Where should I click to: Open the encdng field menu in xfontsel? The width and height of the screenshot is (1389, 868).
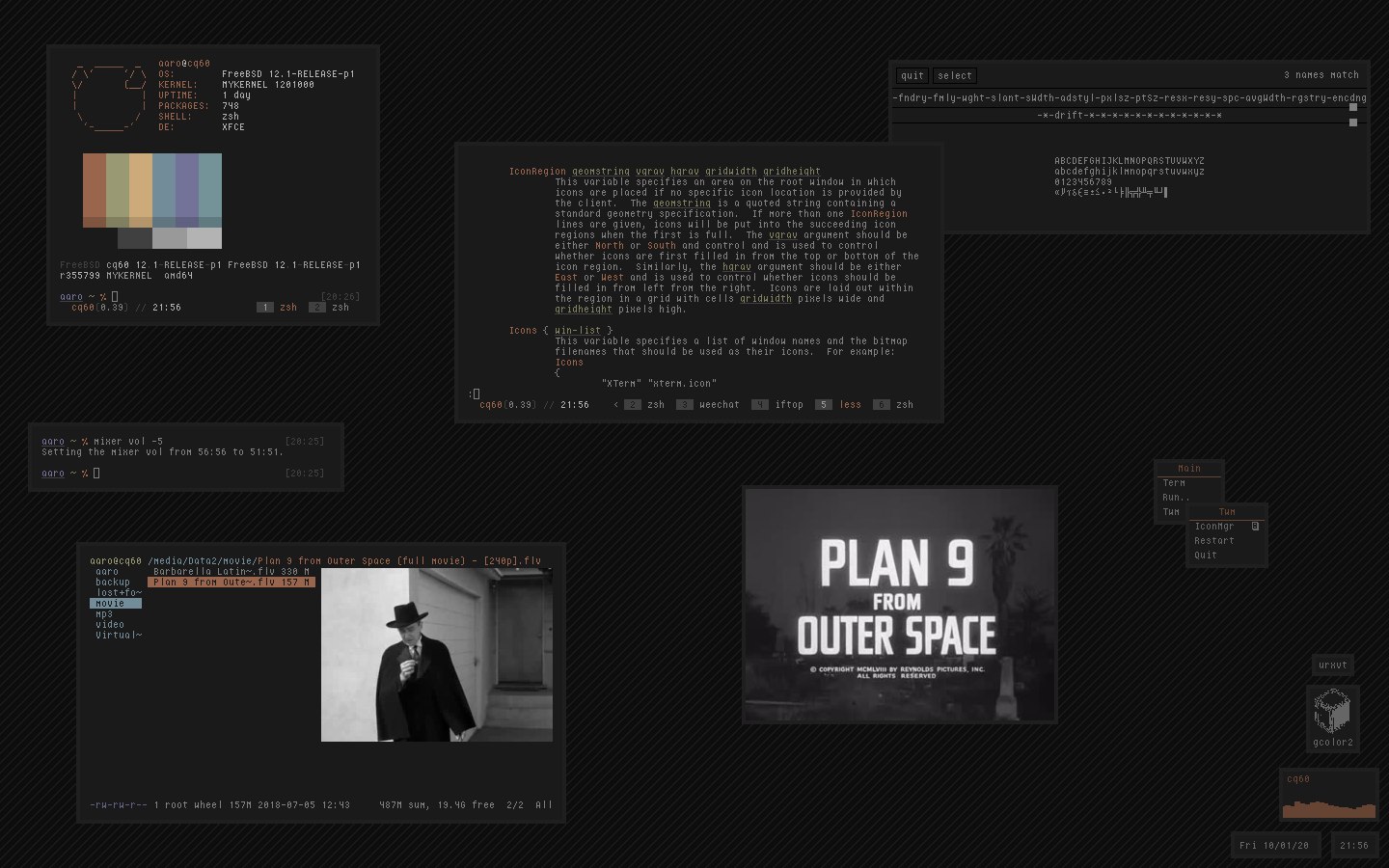tap(1348, 97)
